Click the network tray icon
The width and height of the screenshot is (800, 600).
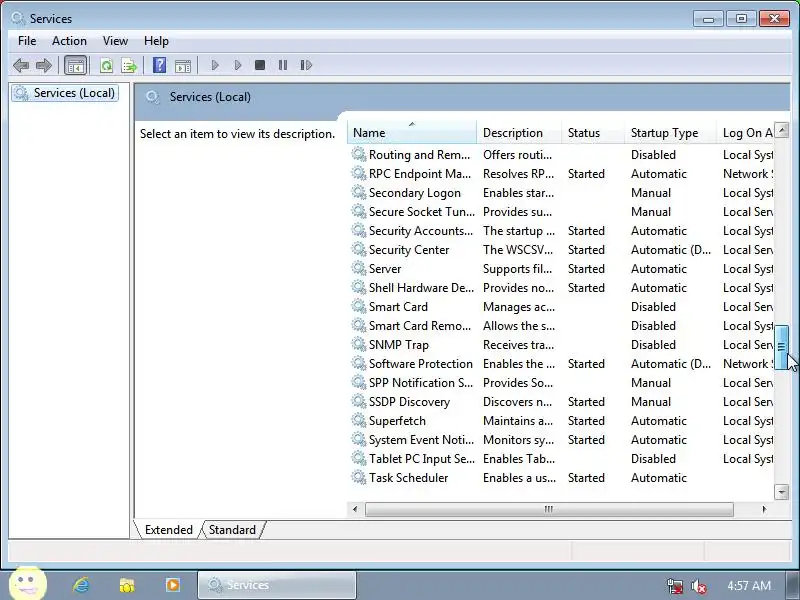(x=674, y=586)
